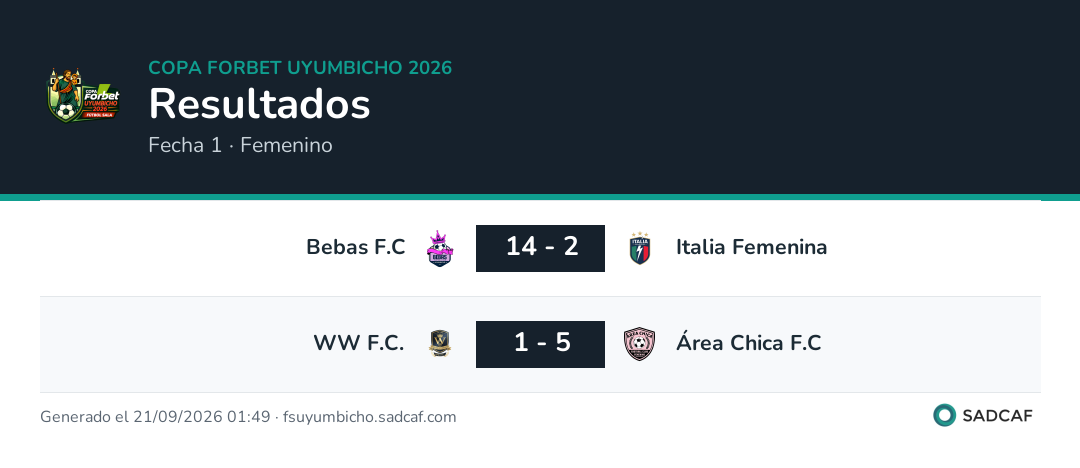Click the Copa Forbet Uyumbicho tournament logo
This screenshot has height=468, width=1080.
point(83,95)
